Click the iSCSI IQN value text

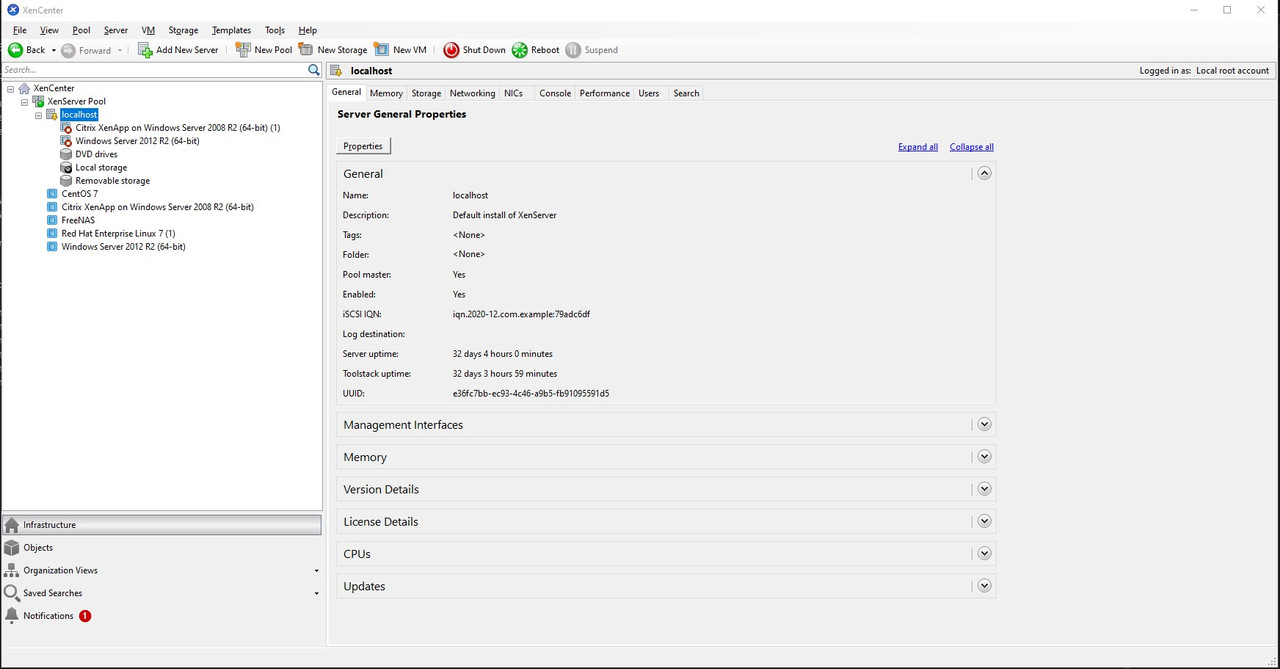coord(521,314)
